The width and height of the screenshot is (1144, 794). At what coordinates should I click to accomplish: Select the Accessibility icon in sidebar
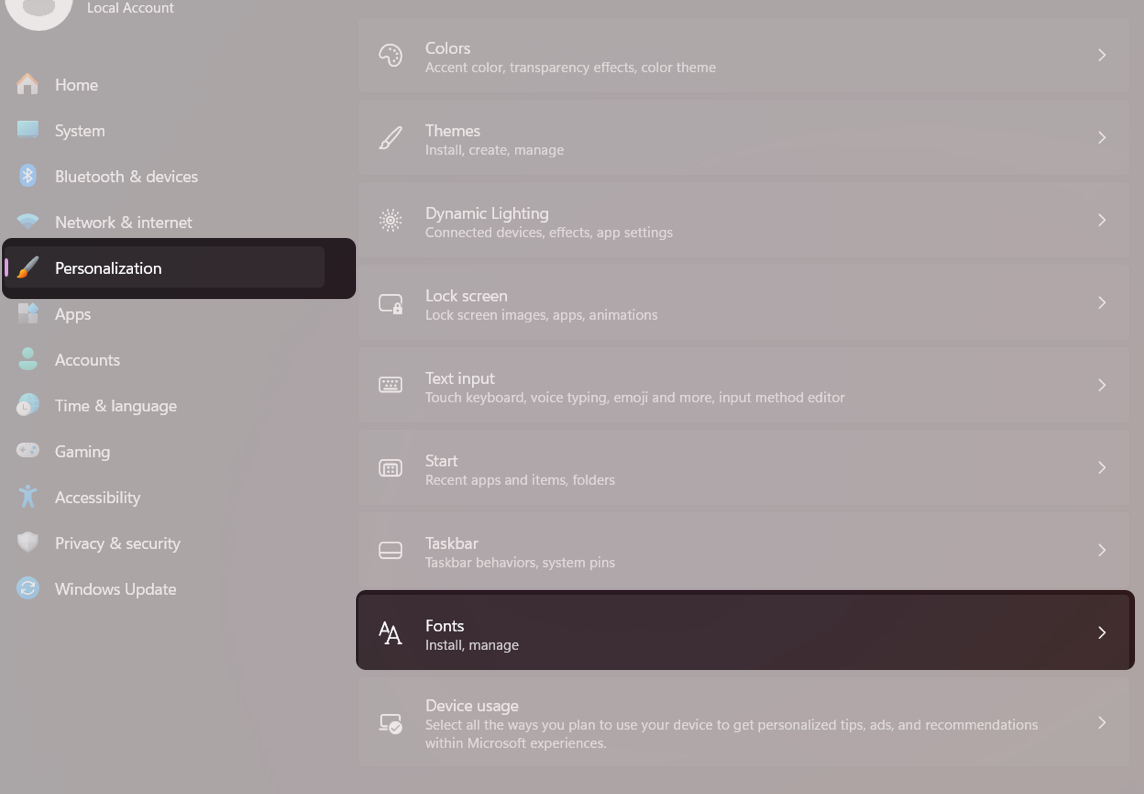point(27,497)
